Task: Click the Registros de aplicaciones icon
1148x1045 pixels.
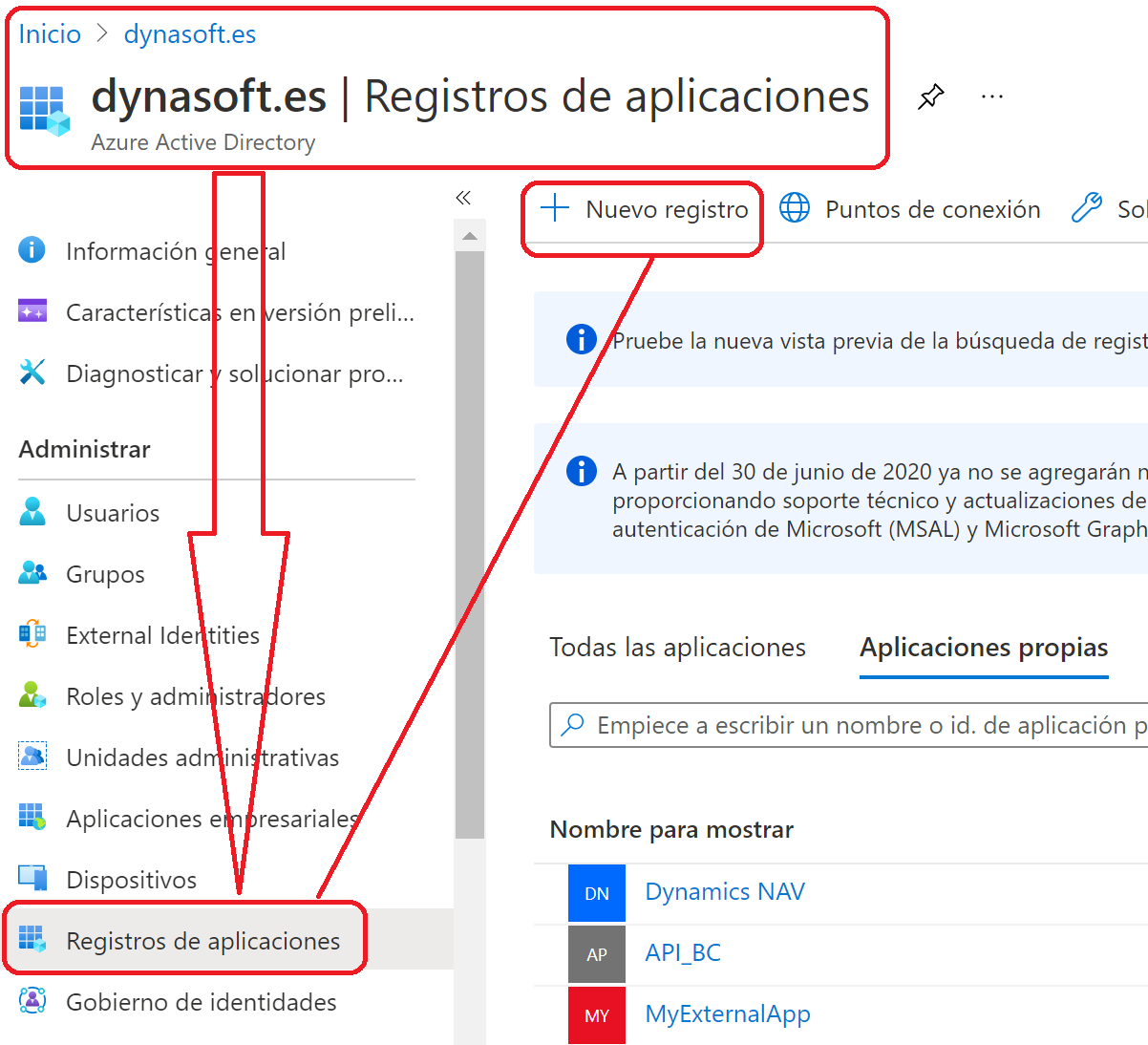Action: 32,940
